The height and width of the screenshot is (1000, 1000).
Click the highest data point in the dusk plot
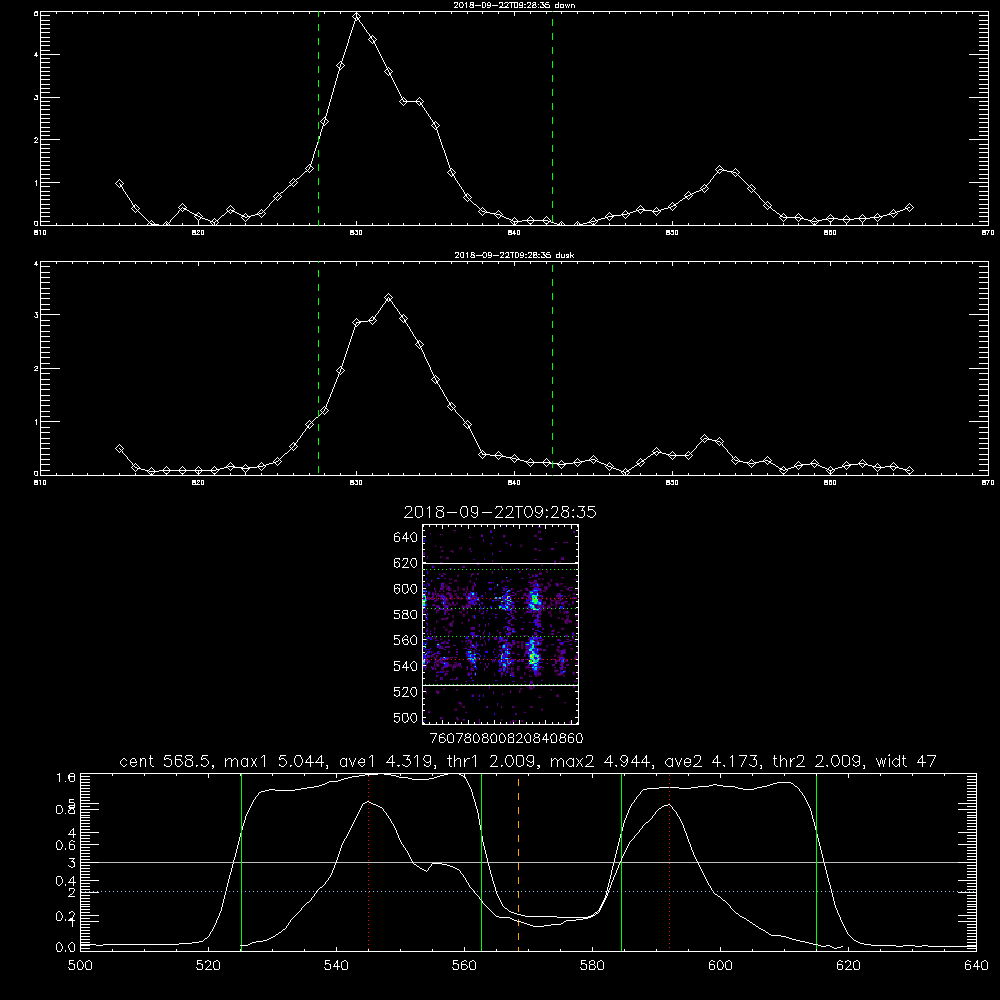(388, 298)
